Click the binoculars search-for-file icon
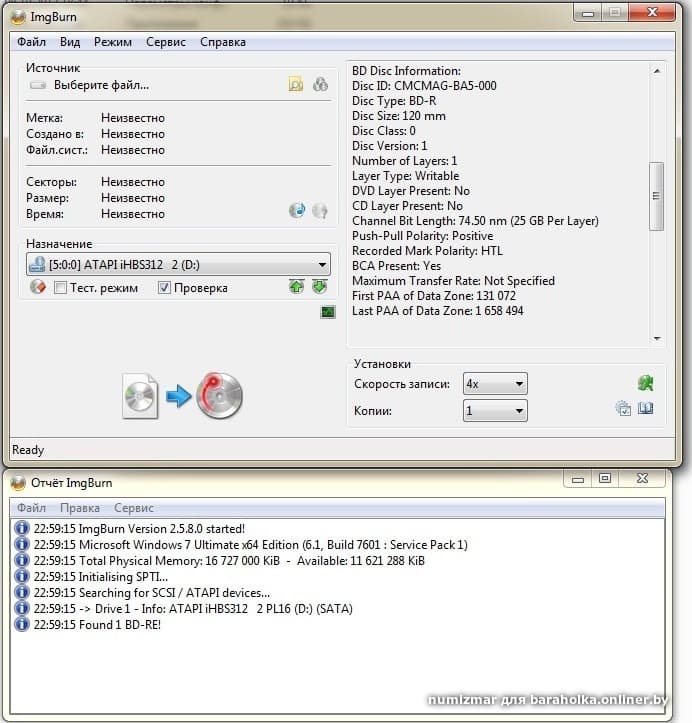The height and width of the screenshot is (723, 692). (320, 84)
